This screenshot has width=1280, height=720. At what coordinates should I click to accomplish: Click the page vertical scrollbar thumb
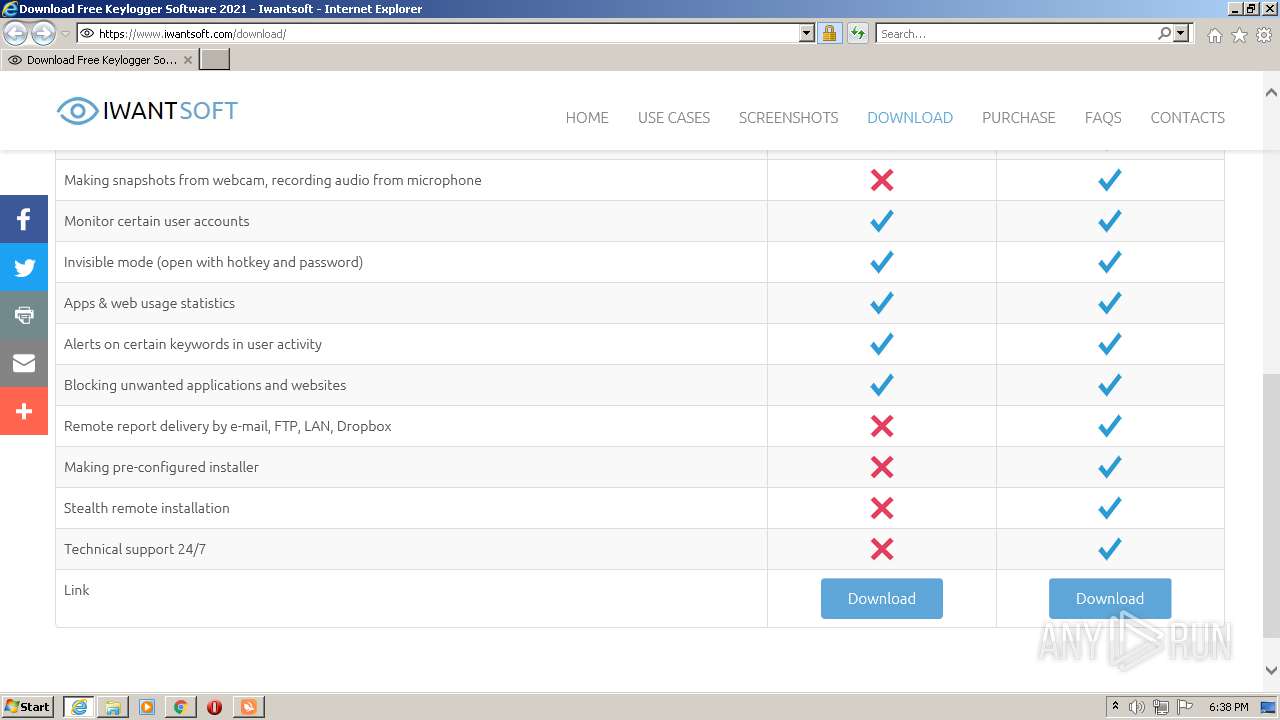[x=1271, y=506]
